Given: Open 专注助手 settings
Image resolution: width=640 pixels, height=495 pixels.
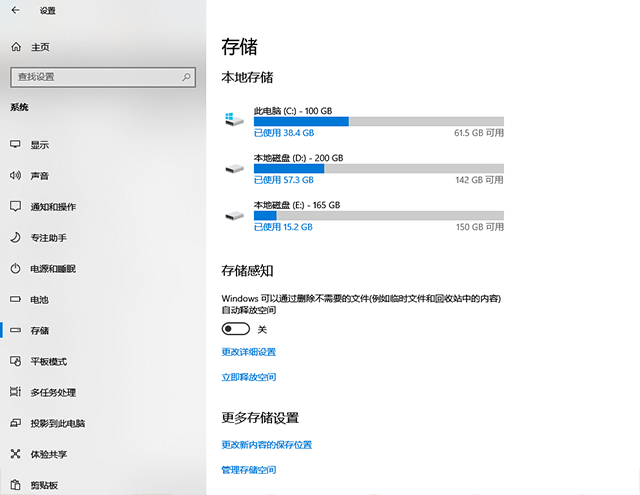Looking at the screenshot, I should coord(49,238).
